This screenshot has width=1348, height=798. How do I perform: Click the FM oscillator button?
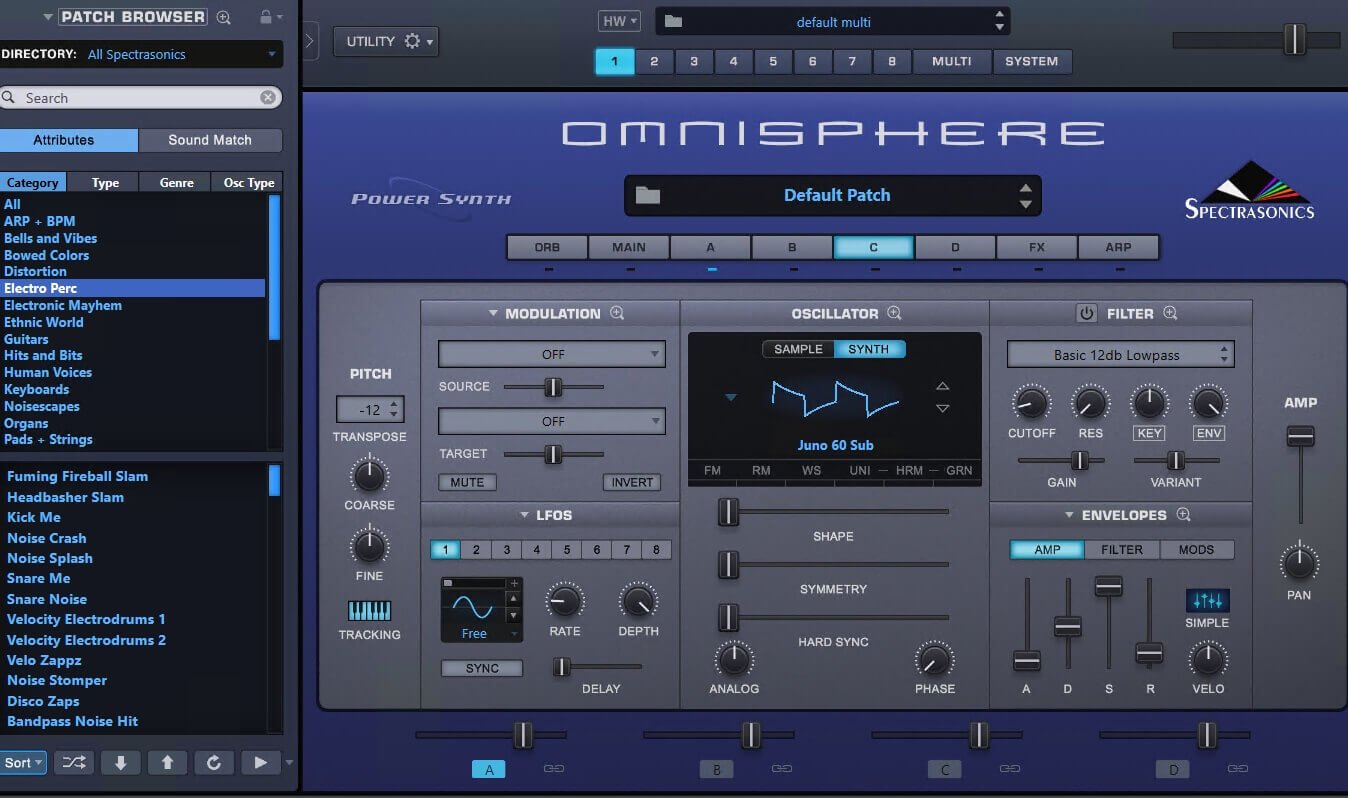[x=712, y=470]
